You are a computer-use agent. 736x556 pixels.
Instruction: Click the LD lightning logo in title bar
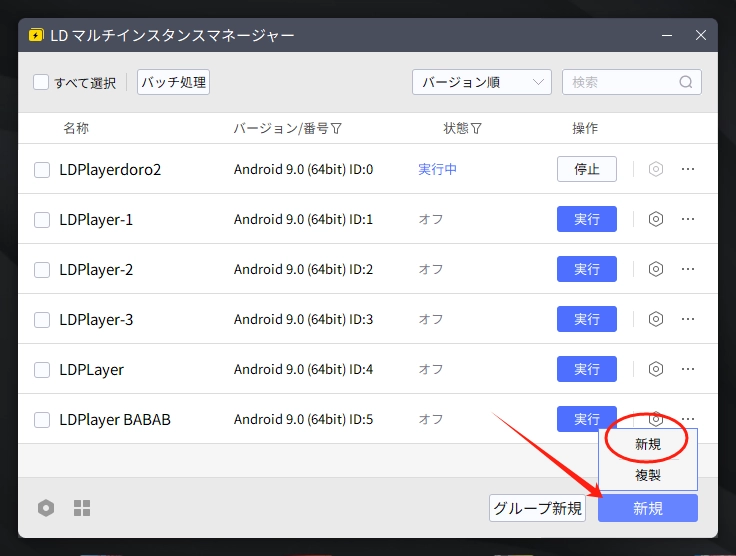[x=36, y=35]
